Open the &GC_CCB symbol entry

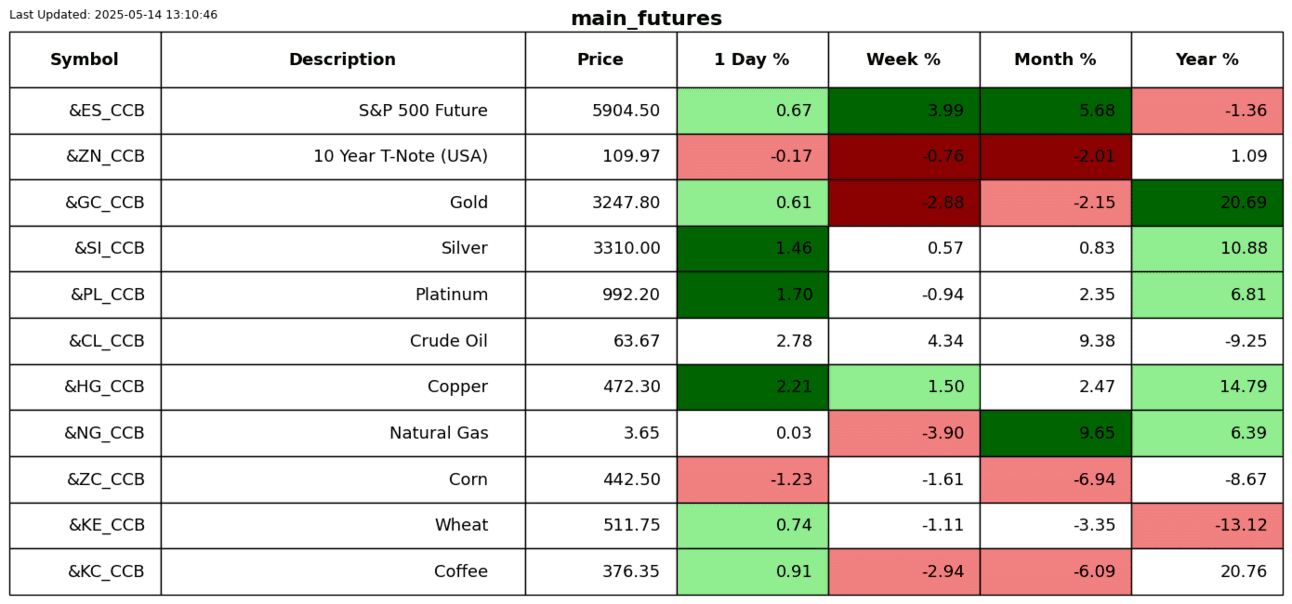click(105, 203)
